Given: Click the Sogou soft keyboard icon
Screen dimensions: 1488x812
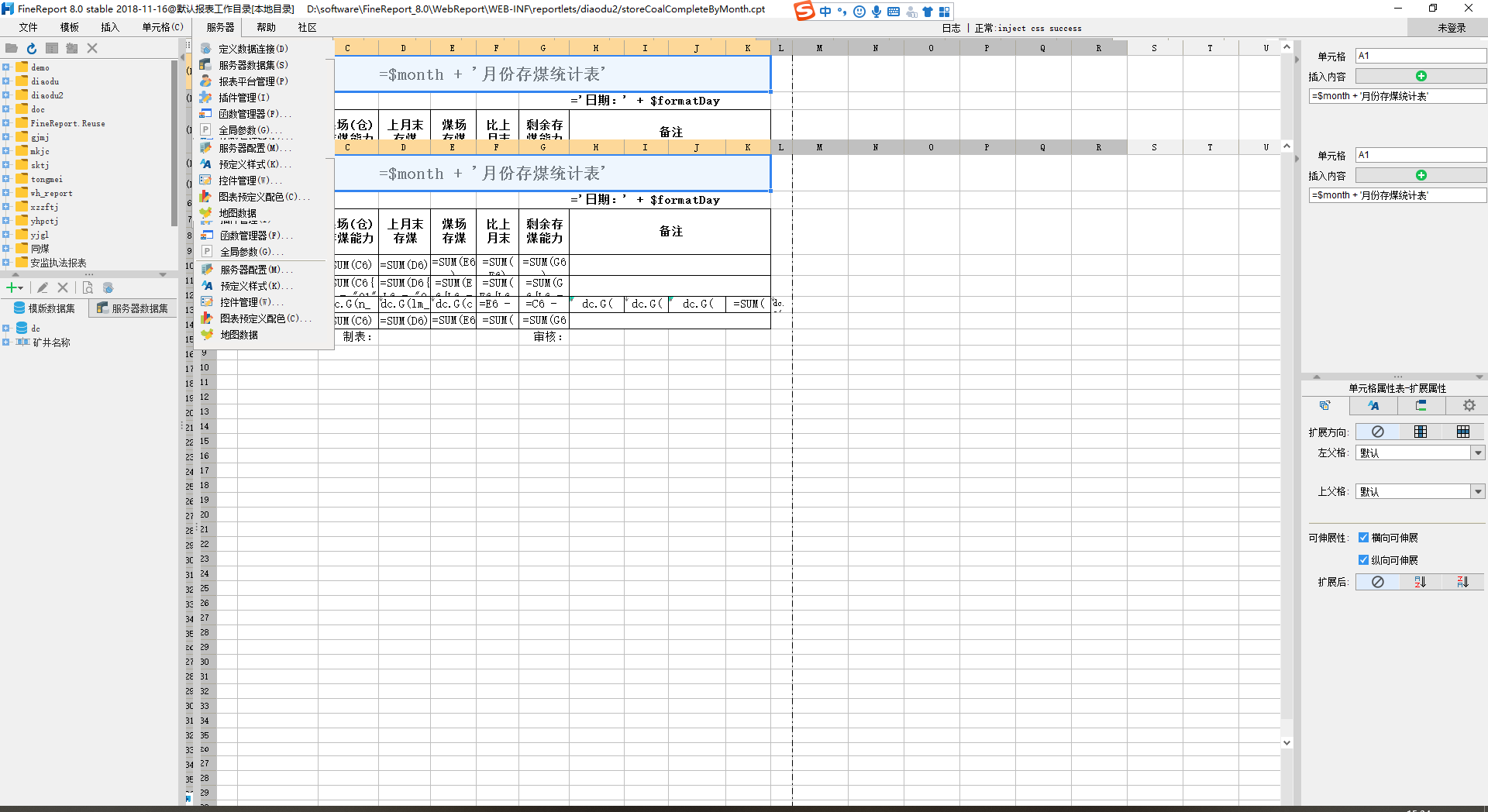Looking at the screenshot, I should [894, 12].
